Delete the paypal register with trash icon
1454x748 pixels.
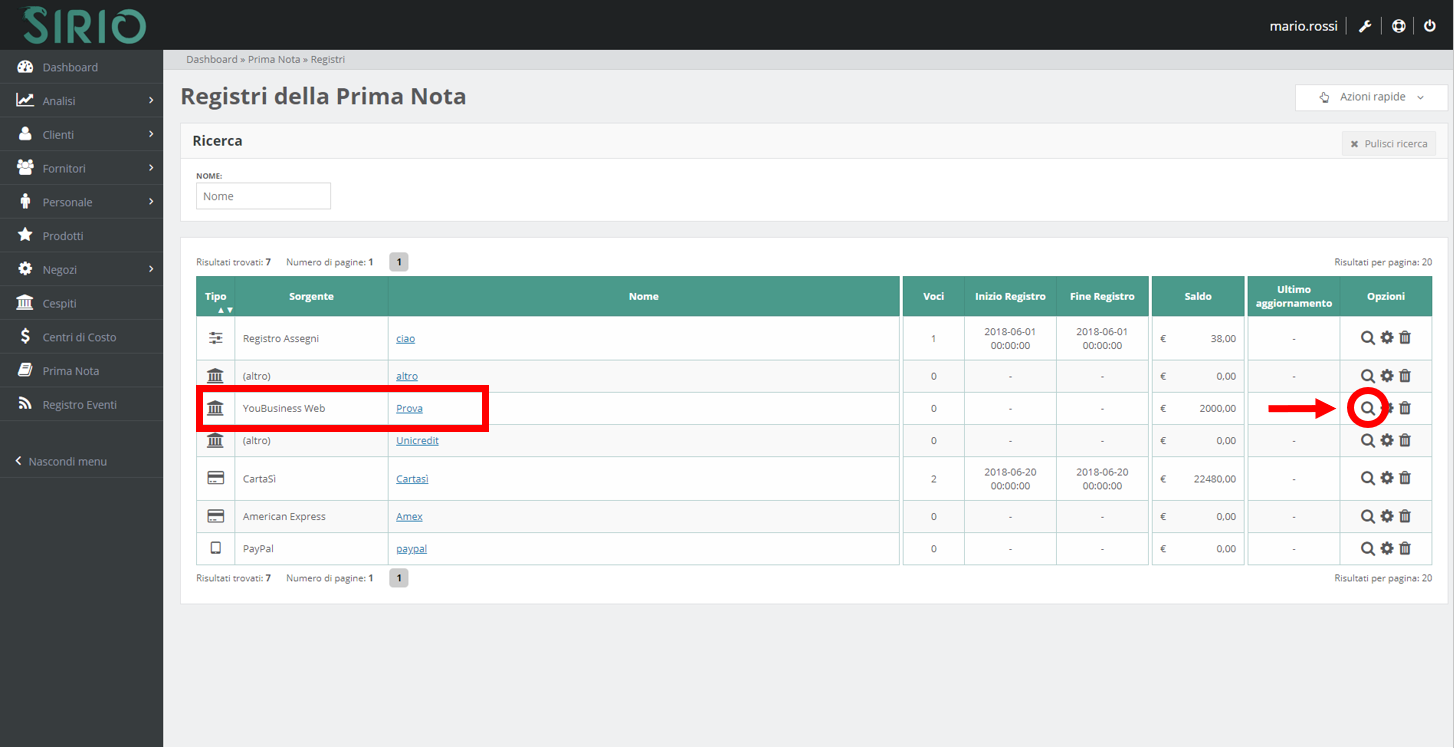click(x=1405, y=548)
